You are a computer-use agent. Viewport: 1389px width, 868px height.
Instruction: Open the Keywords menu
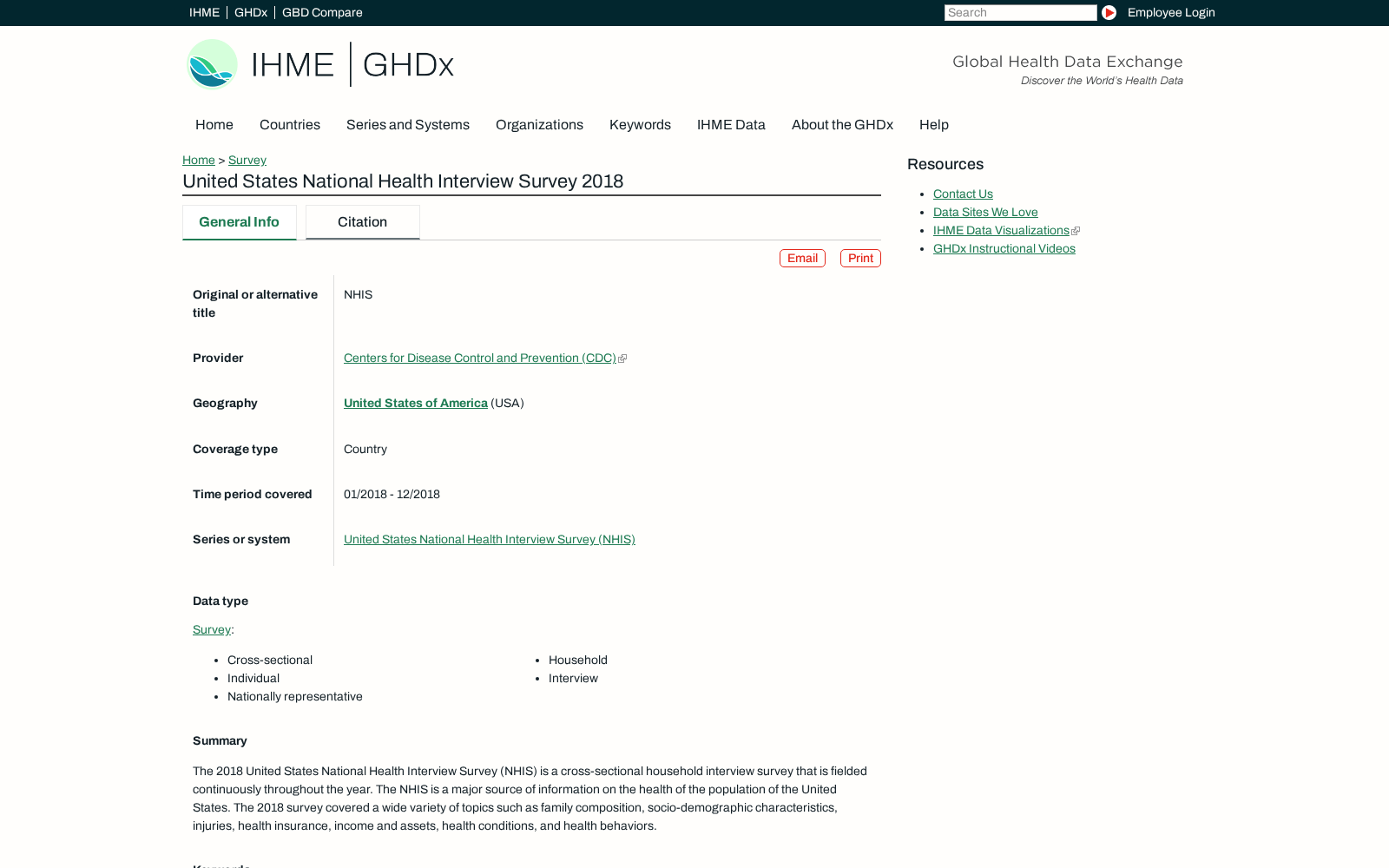click(640, 125)
